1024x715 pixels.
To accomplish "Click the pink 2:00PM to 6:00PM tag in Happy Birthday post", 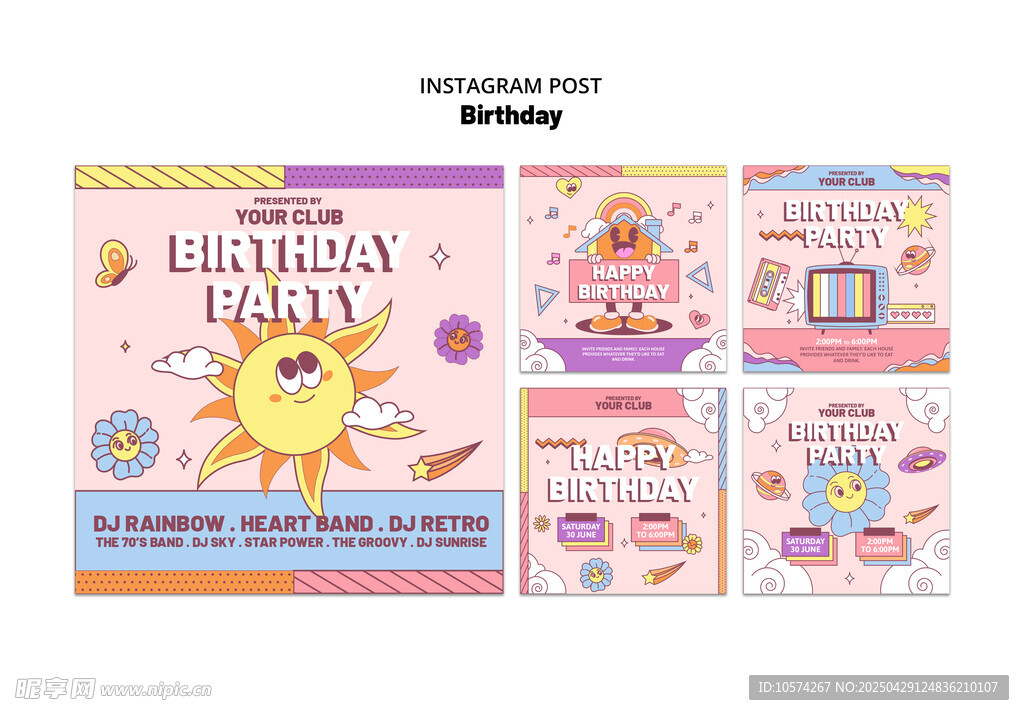I will click(x=655, y=530).
